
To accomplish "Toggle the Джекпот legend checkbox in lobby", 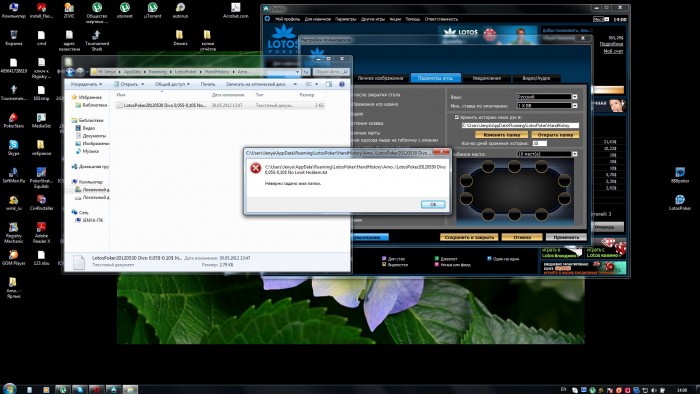I will coord(437,258).
